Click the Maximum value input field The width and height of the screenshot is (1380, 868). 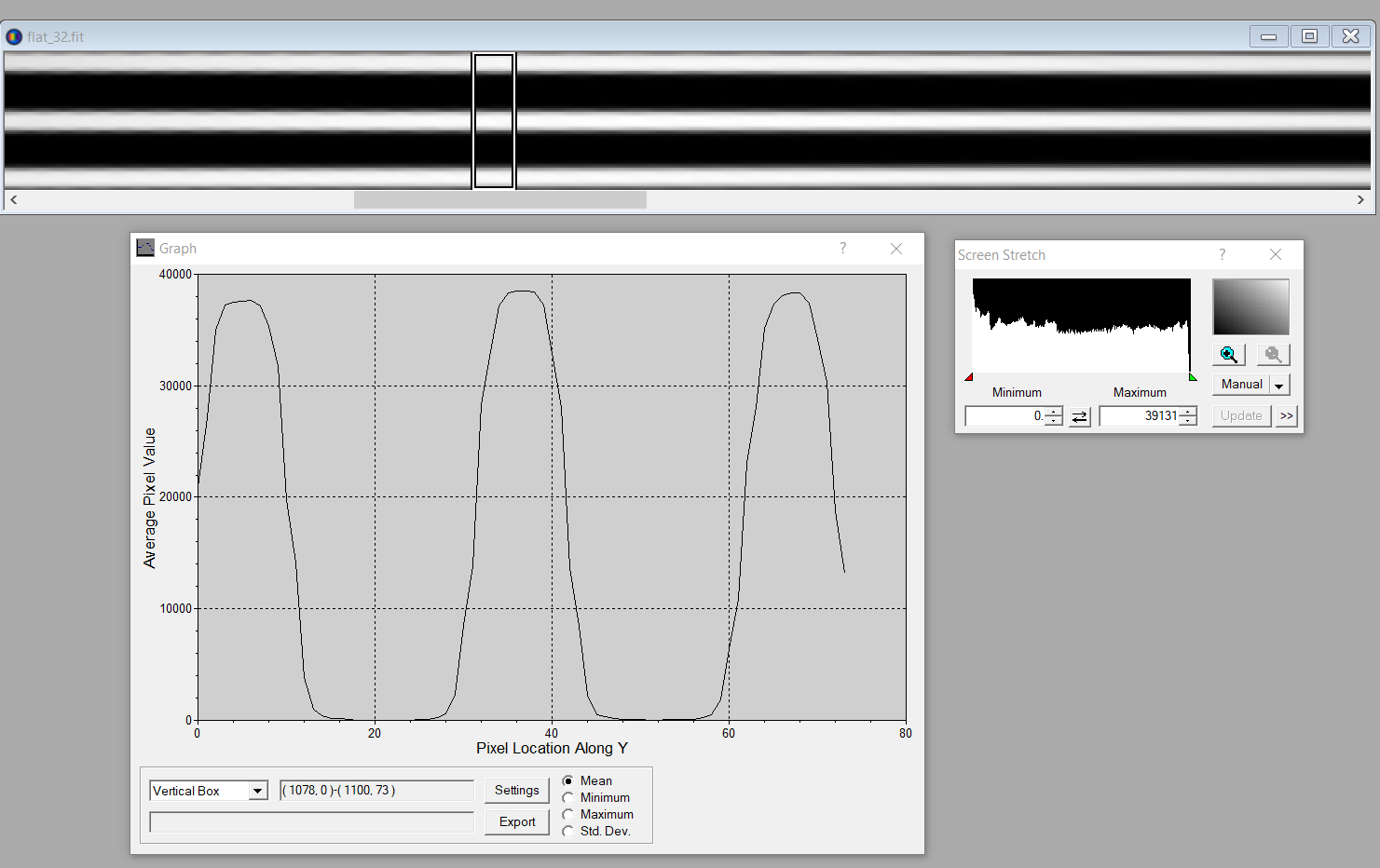(x=1139, y=416)
